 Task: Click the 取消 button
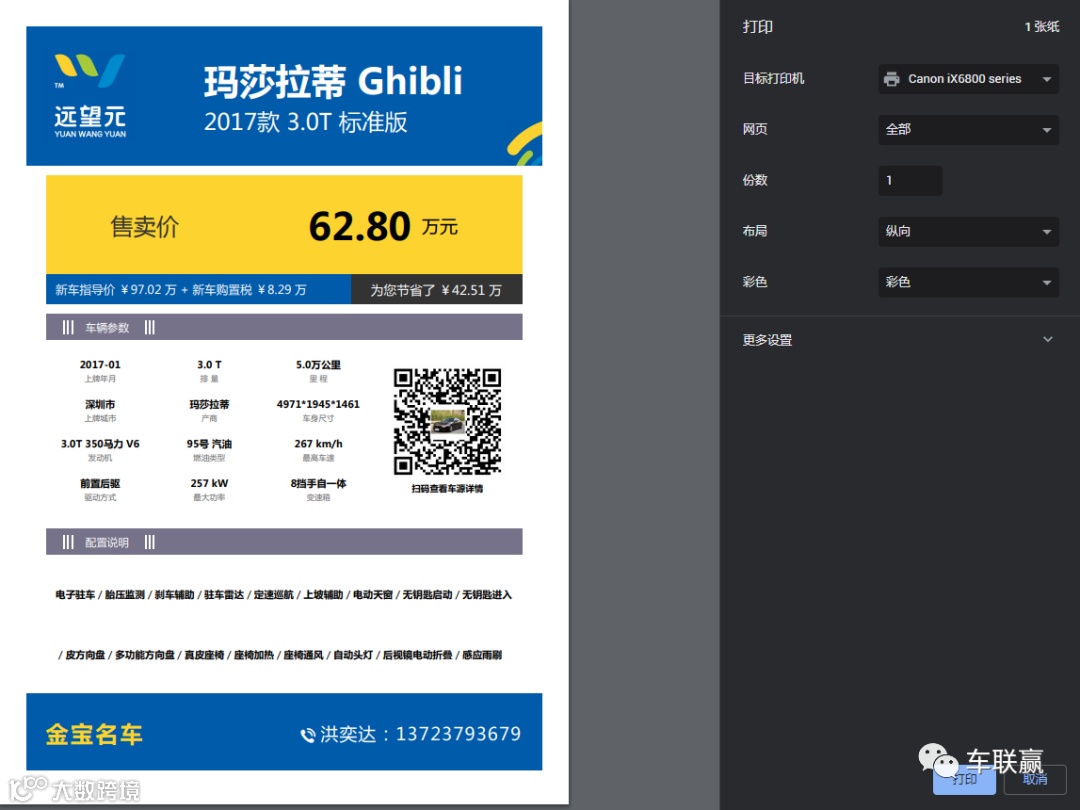1035,779
